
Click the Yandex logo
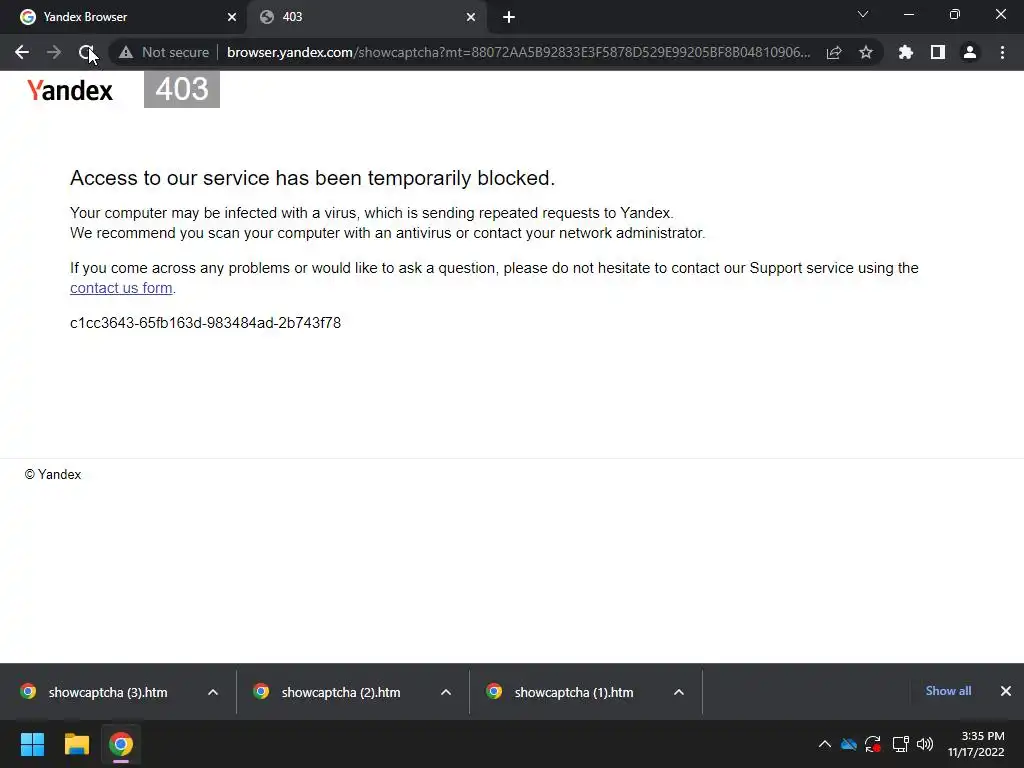tap(70, 90)
